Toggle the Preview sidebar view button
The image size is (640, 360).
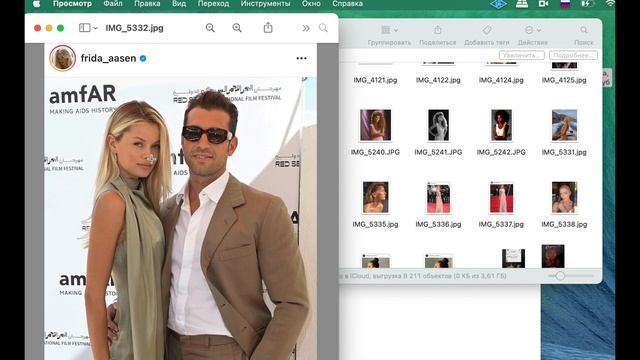84,28
